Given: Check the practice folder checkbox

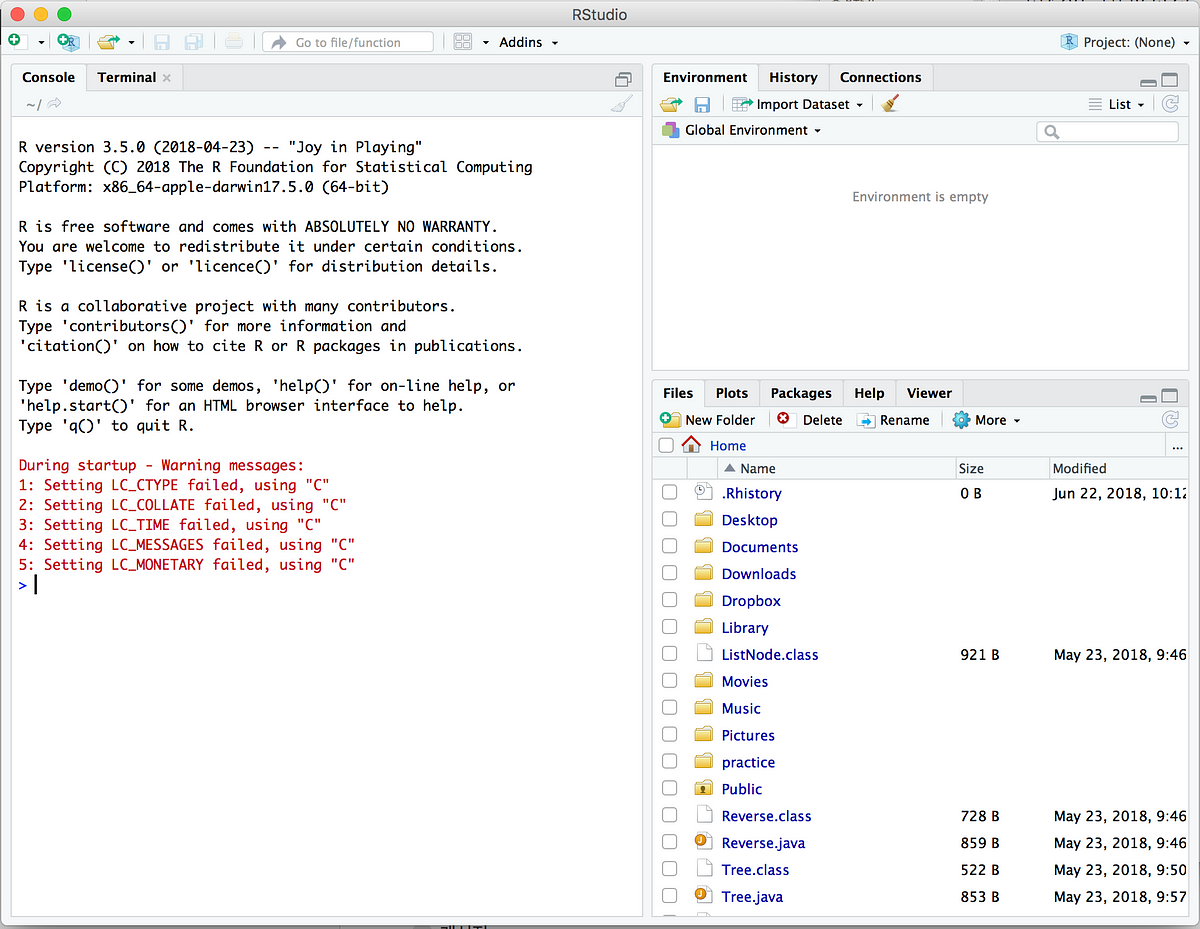Looking at the screenshot, I should point(669,762).
